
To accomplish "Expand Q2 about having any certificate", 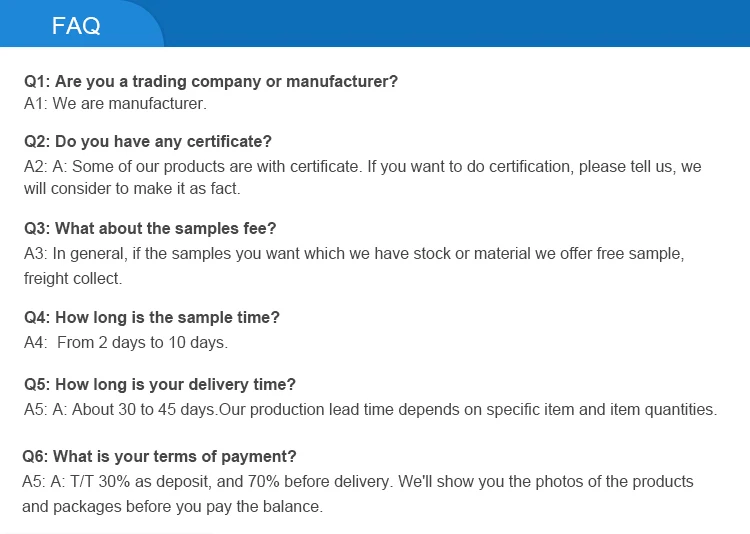I will 148,141.
